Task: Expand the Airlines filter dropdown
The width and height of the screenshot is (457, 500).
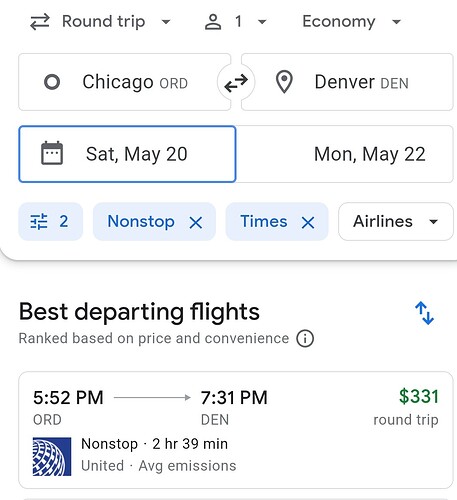Action: (x=396, y=221)
